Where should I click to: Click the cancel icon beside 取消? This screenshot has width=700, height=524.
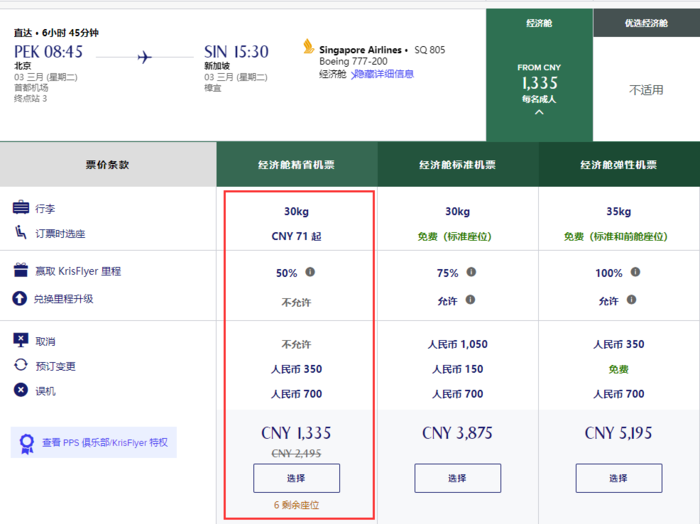[21, 341]
